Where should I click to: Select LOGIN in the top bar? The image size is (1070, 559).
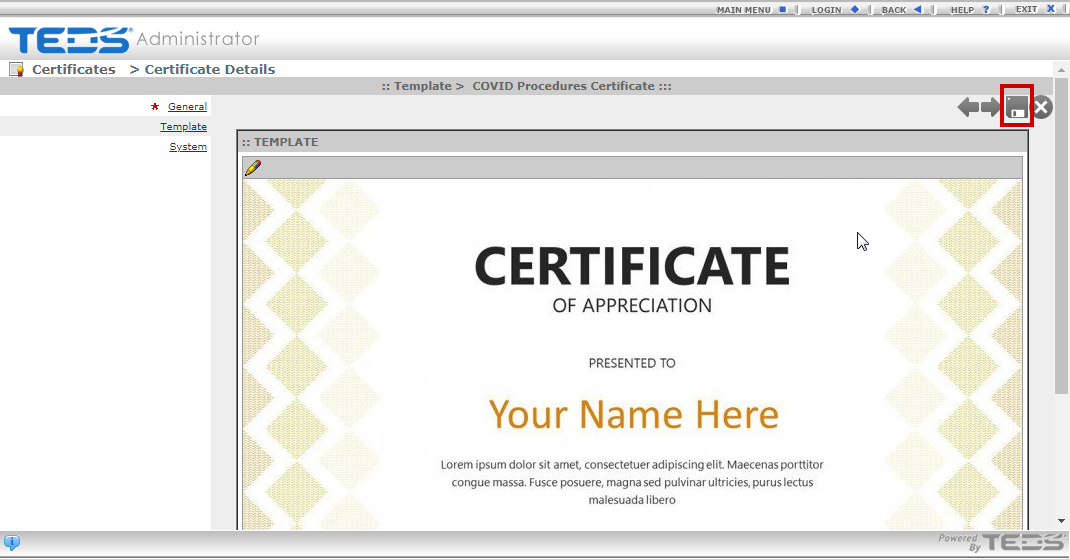pyautogui.click(x=834, y=9)
